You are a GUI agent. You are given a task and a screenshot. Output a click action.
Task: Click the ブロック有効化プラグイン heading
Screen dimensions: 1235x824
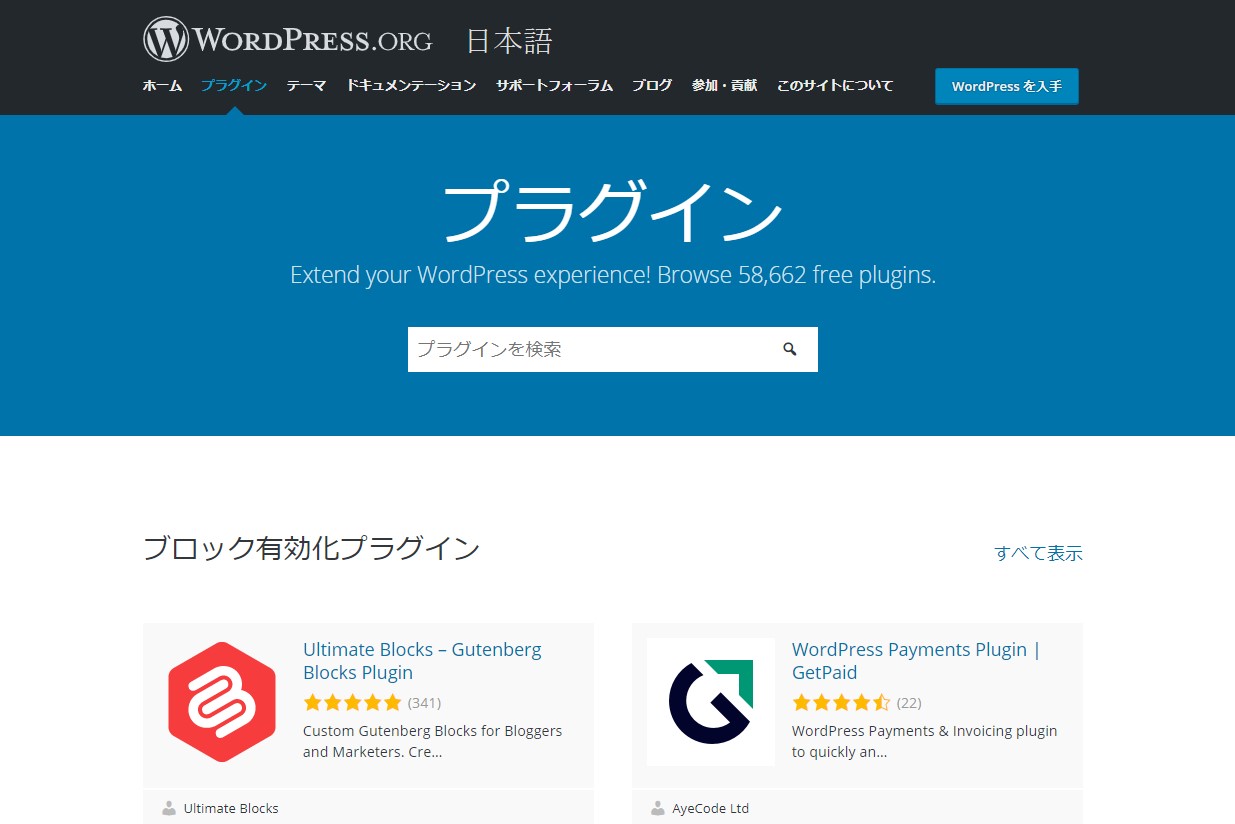(x=312, y=548)
